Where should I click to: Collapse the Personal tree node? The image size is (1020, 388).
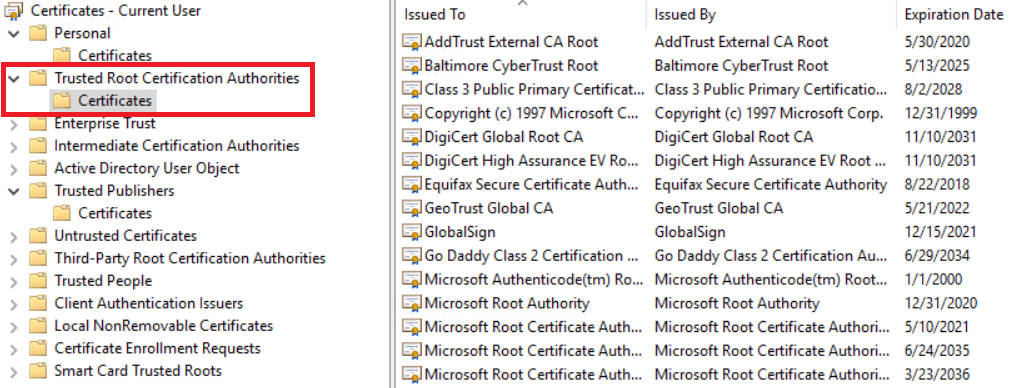[14, 33]
